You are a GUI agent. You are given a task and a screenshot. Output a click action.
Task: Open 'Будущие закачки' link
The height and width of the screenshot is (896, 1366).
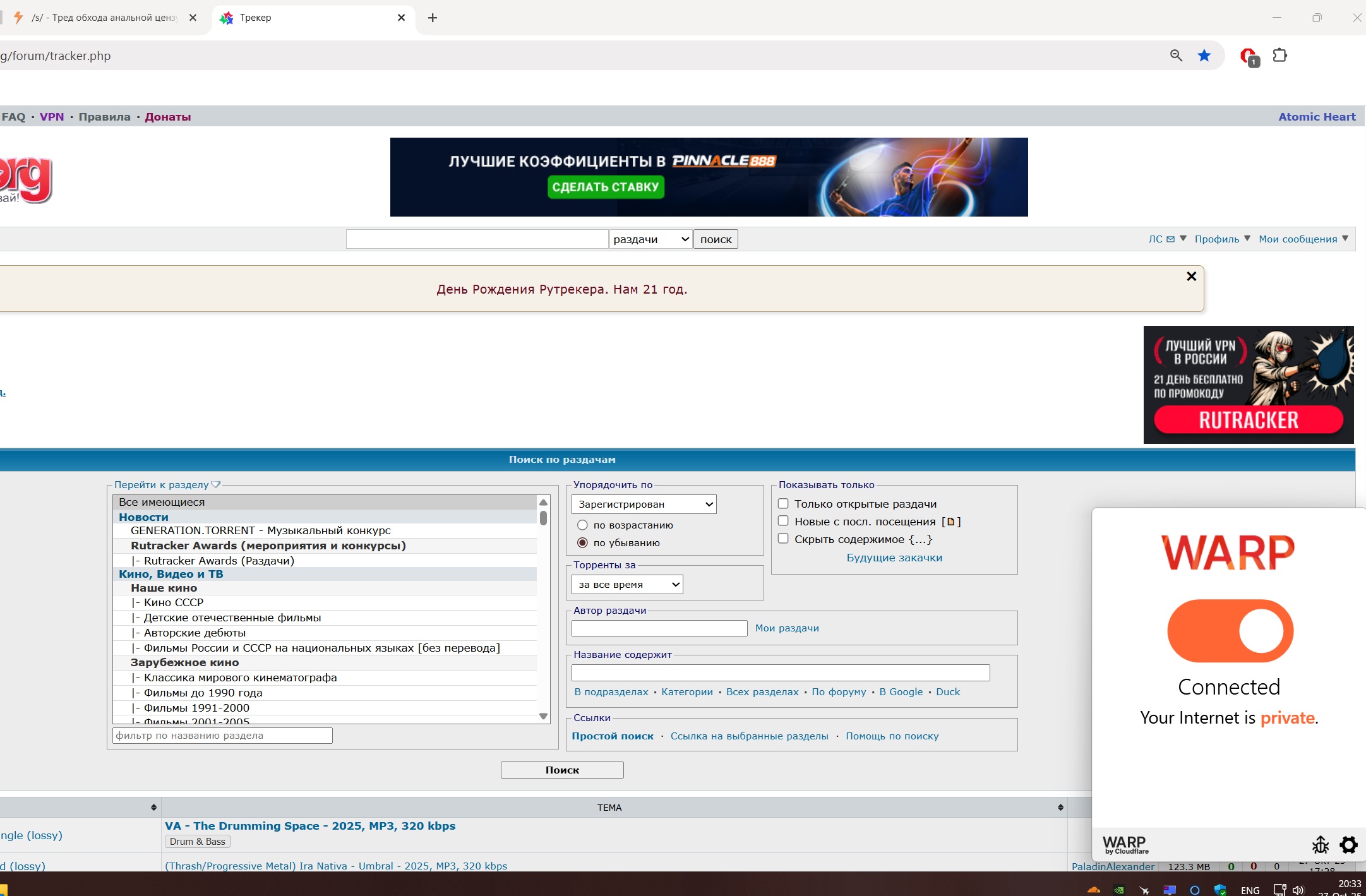click(894, 558)
